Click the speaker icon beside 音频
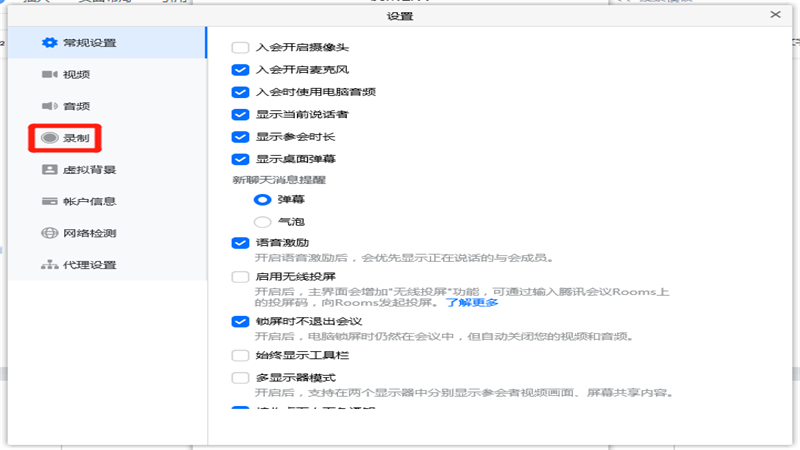800x450 pixels. [49, 106]
